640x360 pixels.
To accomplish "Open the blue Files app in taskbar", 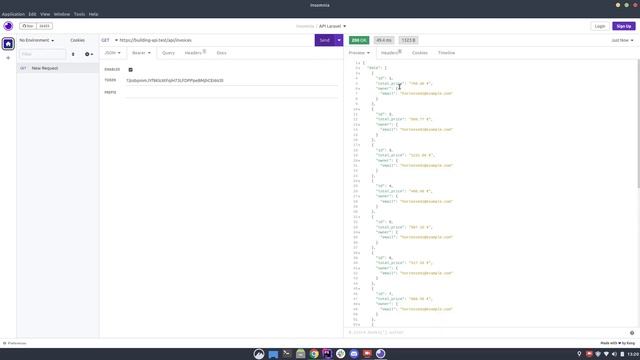I will (273, 354).
